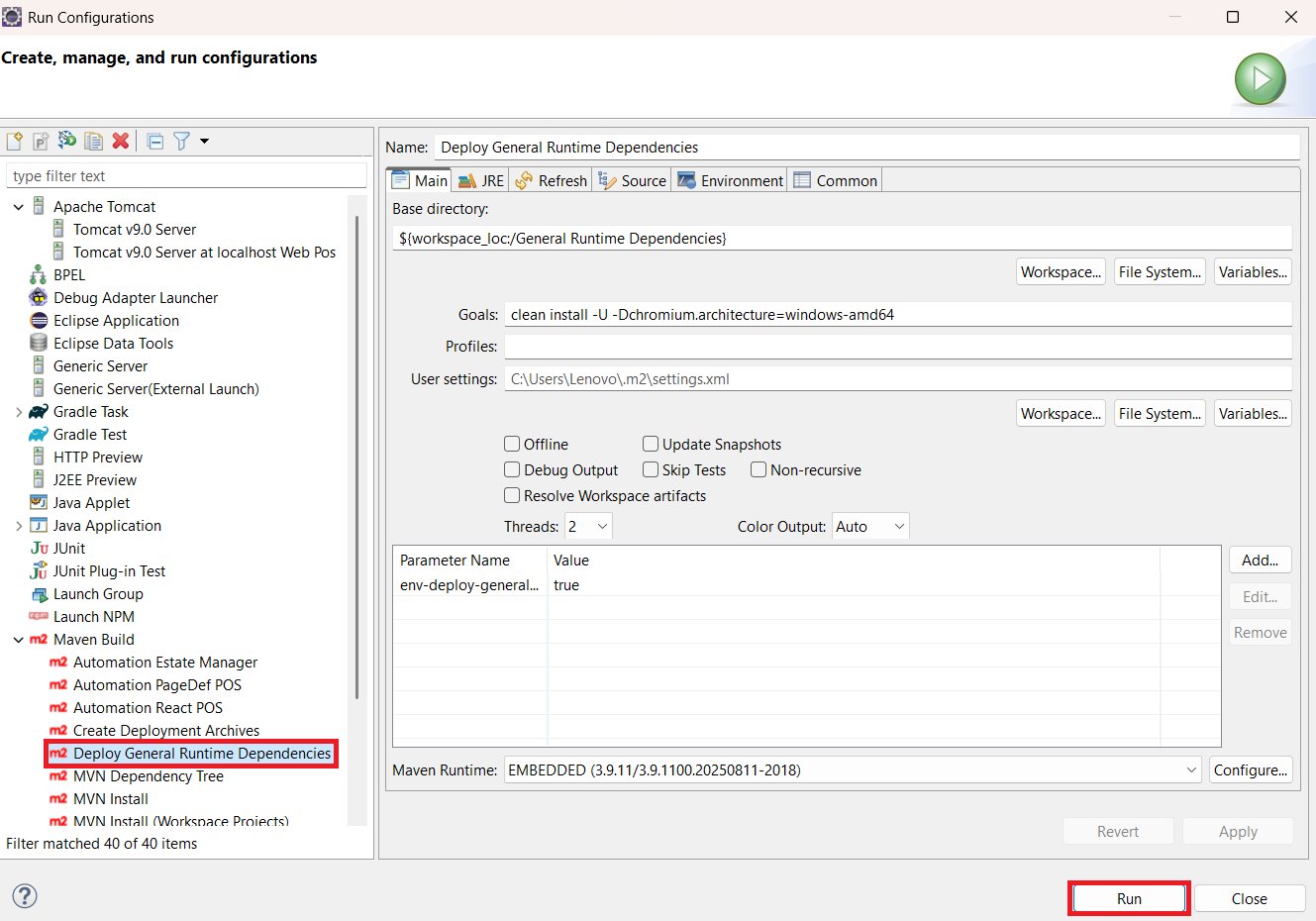Expand Java Application tree node
The image size is (1316, 921).
tap(18, 526)
